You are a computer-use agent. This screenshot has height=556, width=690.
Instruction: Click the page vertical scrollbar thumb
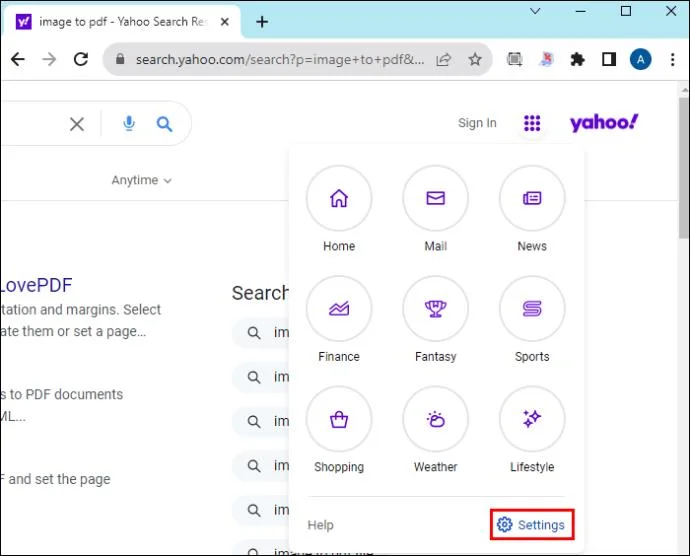point(684,167)
